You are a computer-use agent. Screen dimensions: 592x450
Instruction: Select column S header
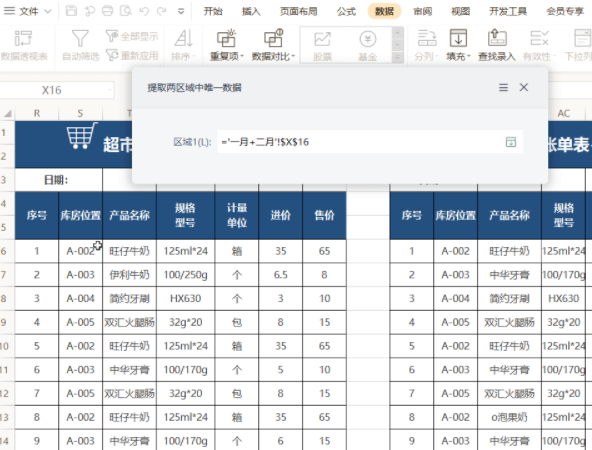(80, 113)
